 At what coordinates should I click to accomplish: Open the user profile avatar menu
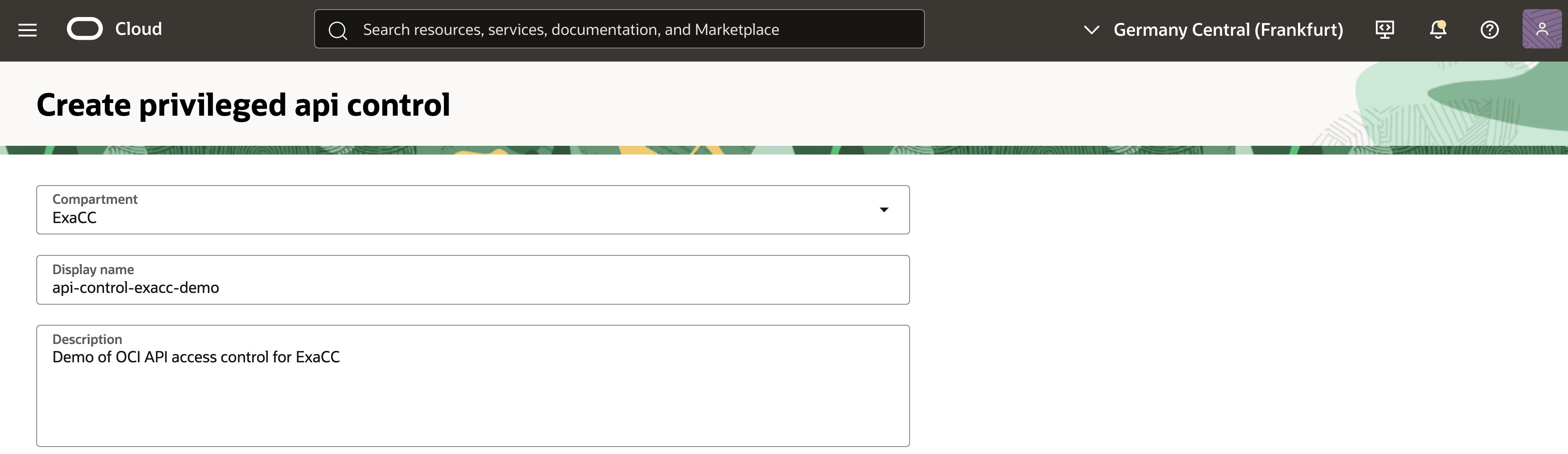1542,29
